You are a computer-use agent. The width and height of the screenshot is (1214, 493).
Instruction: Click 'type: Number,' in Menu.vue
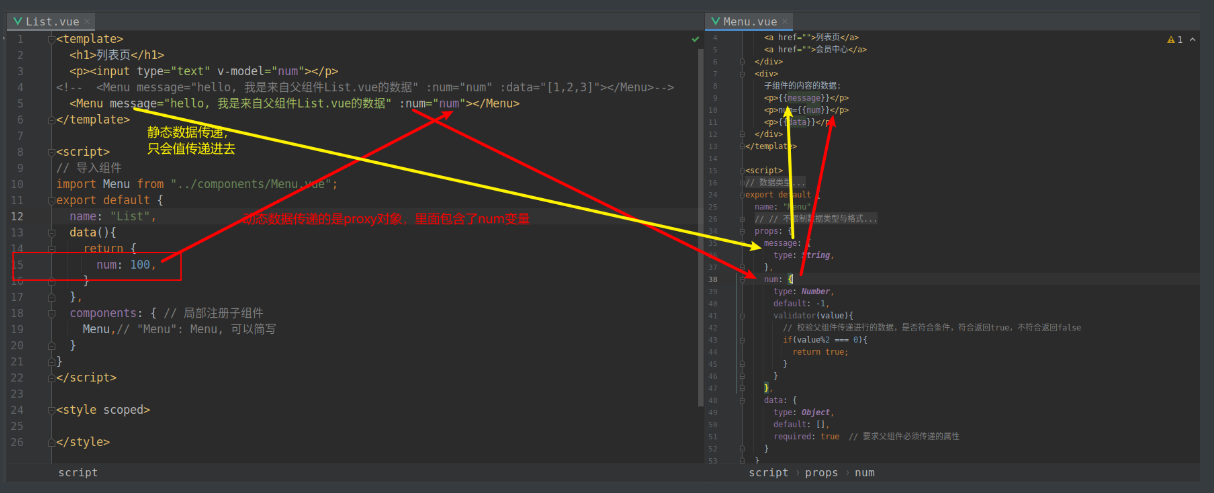point(804,291)
